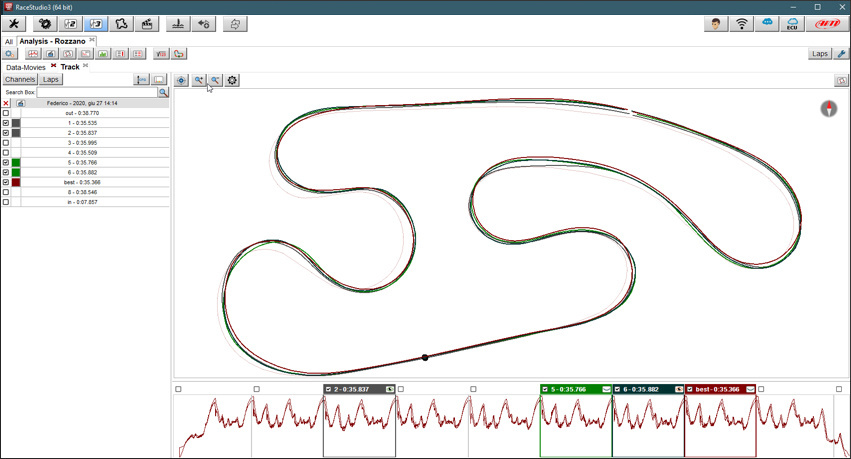Open the movies clapperboard icon
Screen dimensions: 851x459
(147, 23)
